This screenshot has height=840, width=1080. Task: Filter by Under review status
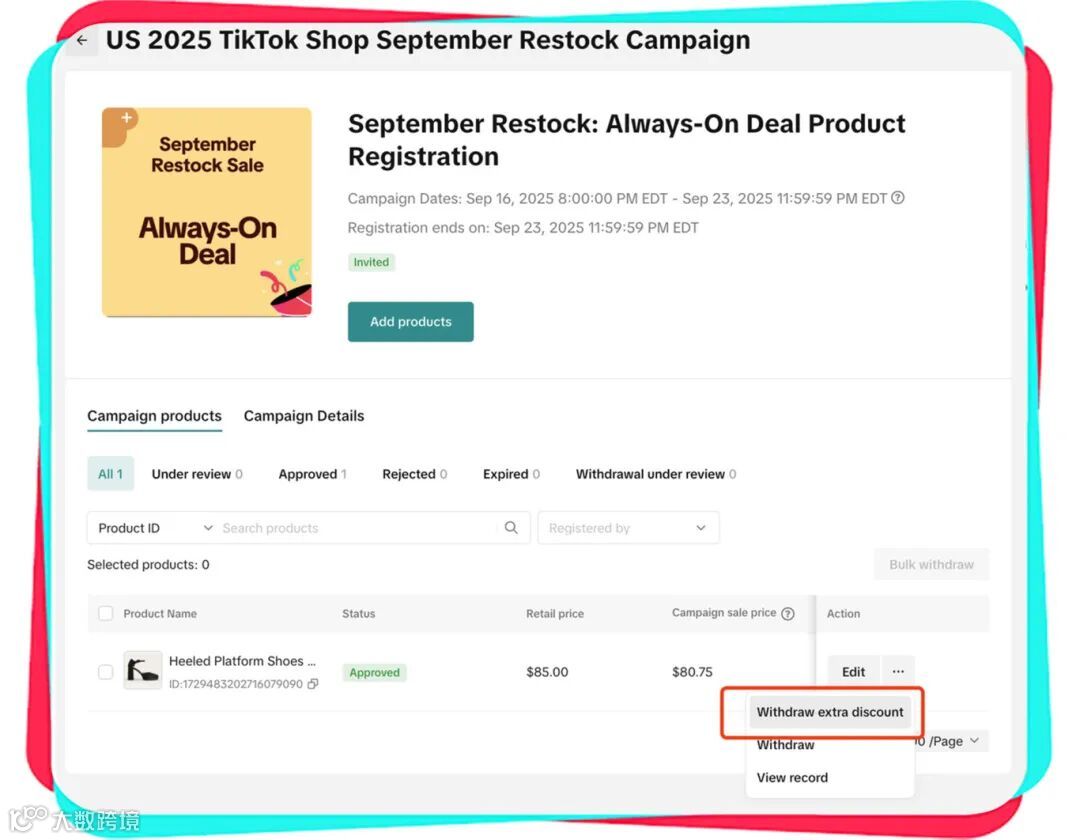click(197, 474)
